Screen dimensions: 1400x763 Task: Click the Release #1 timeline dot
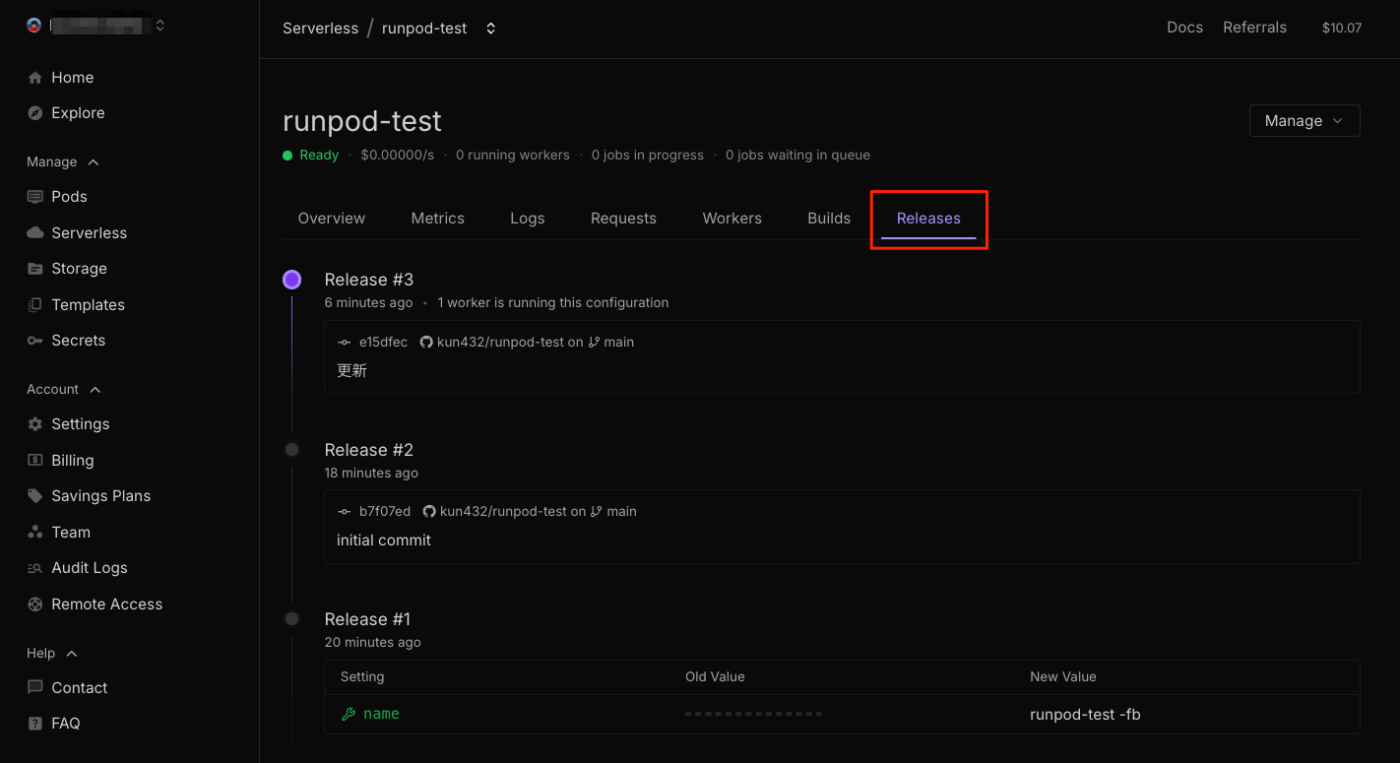click(x=292, y=619)
